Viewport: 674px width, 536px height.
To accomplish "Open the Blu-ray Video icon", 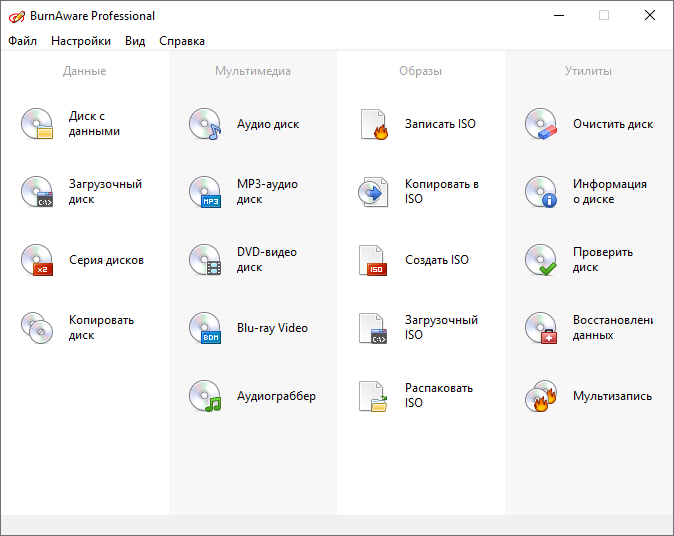I will (205, 328).
